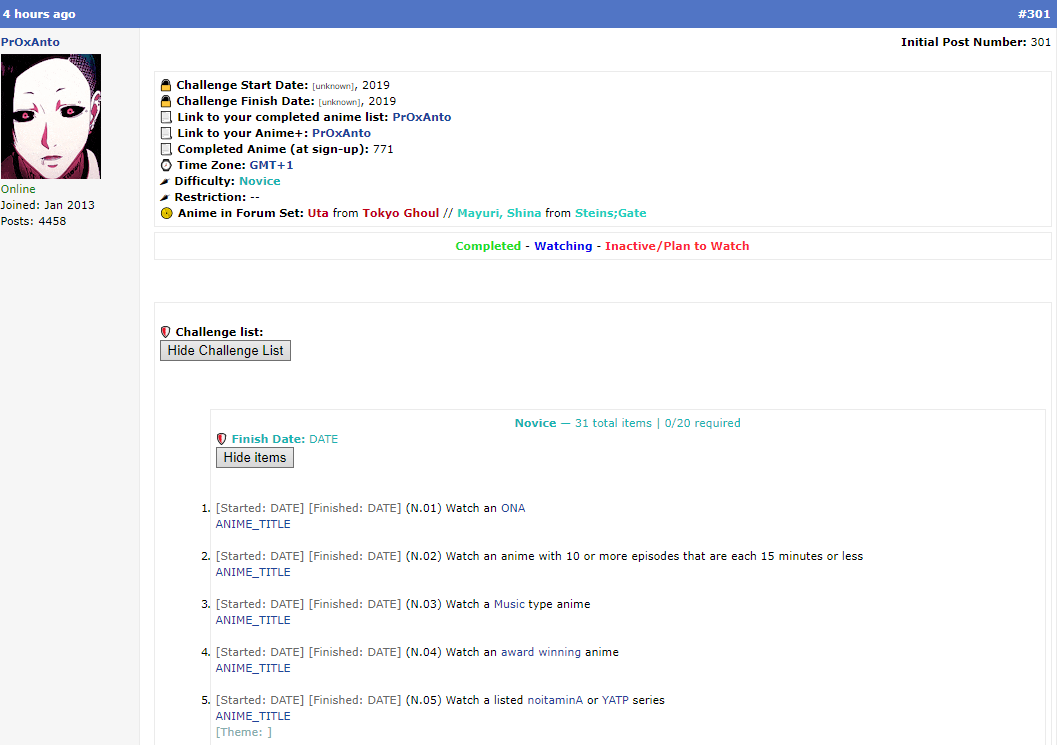This screenshot has height=745, width=1059.
Task: Open Steins;Gate anime link
Action: (x=611, y=213)
